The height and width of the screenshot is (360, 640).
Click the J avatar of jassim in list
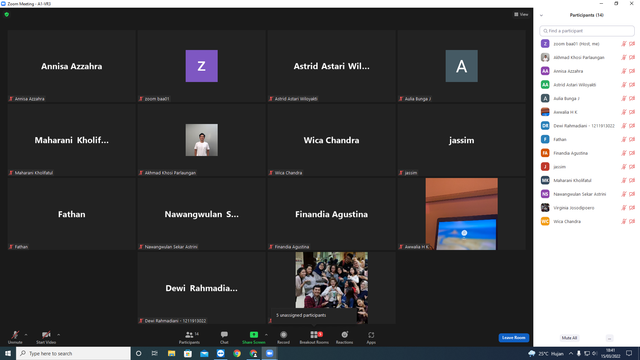point(545,167)
